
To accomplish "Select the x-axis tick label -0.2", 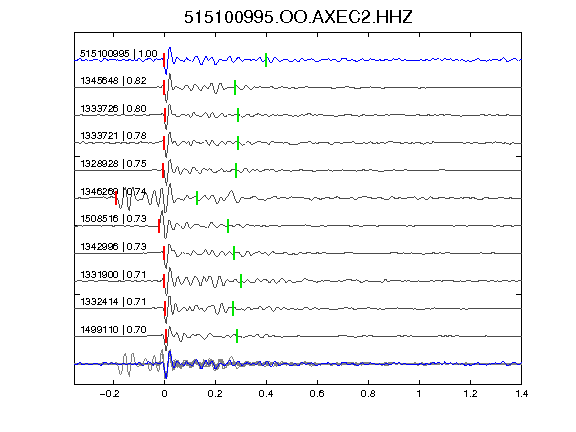I will (110, 394).
